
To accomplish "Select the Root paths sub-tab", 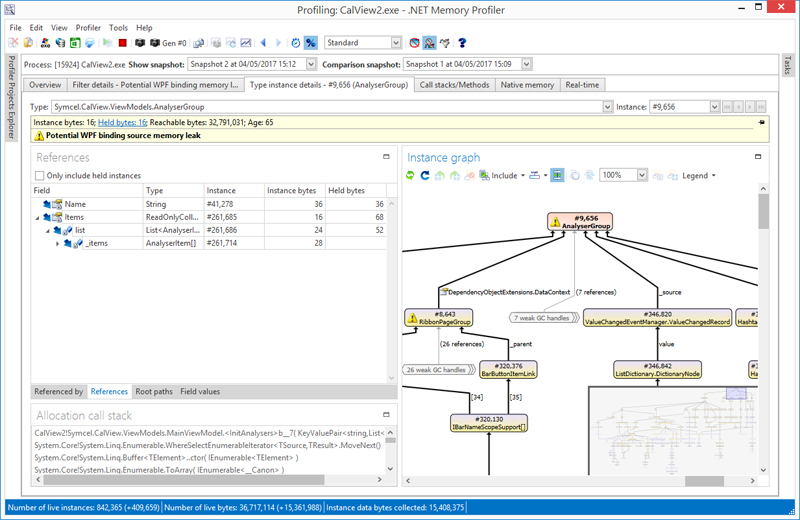I will (x=154, y=391).
